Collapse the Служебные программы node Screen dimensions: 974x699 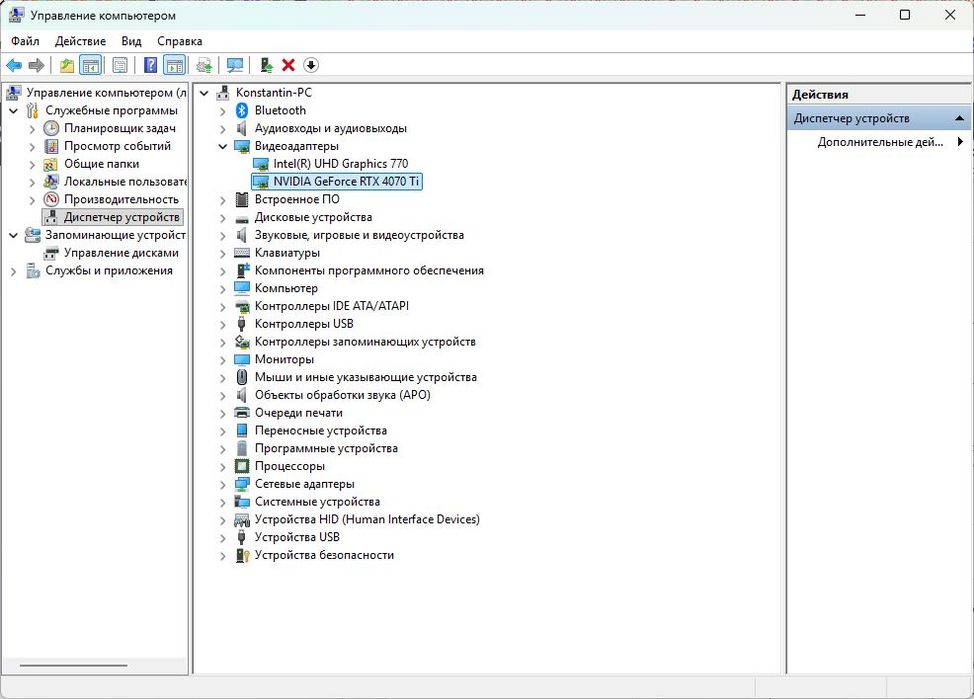[x=14, y=111]
